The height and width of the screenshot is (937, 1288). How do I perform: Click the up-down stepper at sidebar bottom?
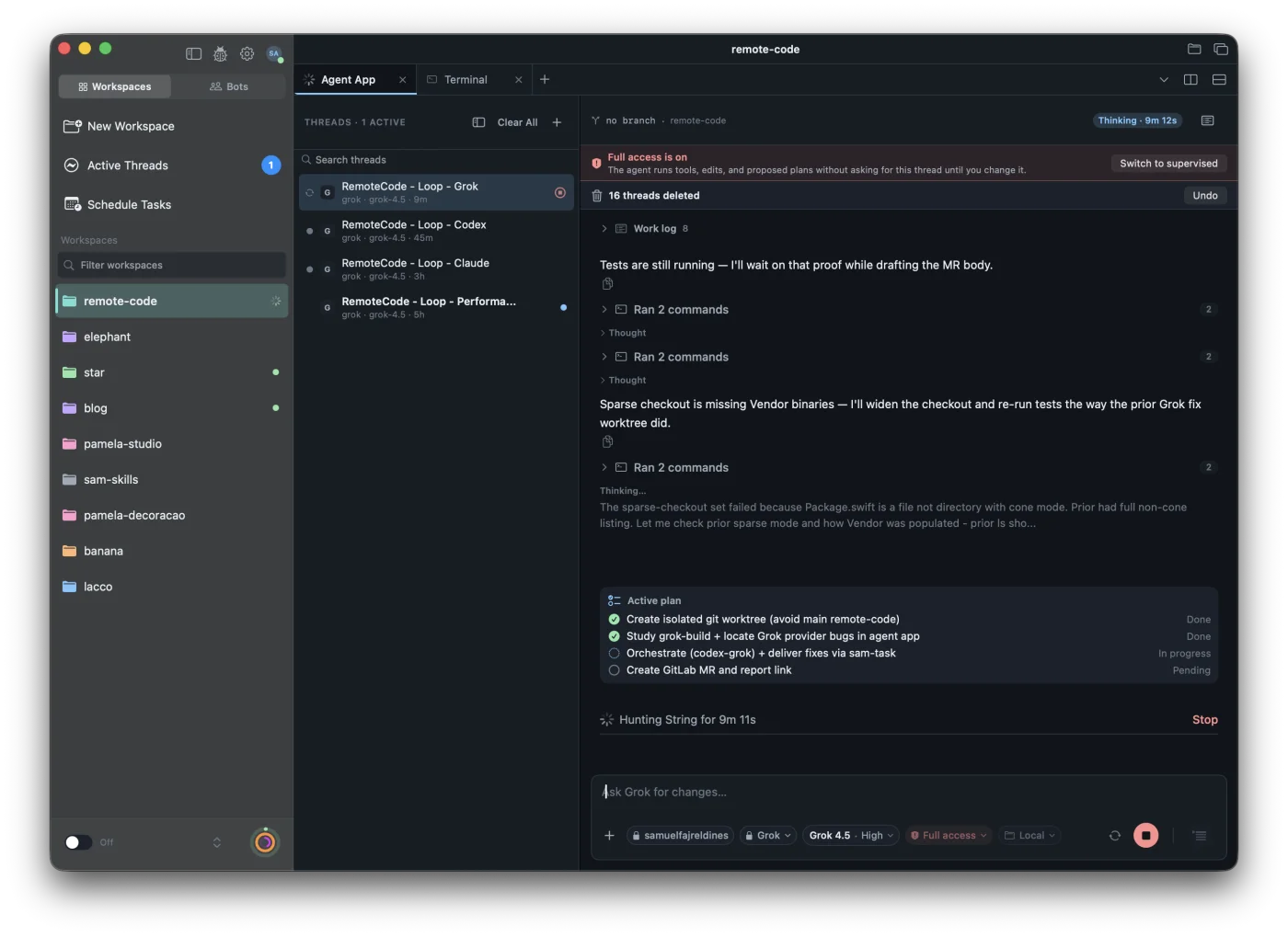(x=217, y=842)
